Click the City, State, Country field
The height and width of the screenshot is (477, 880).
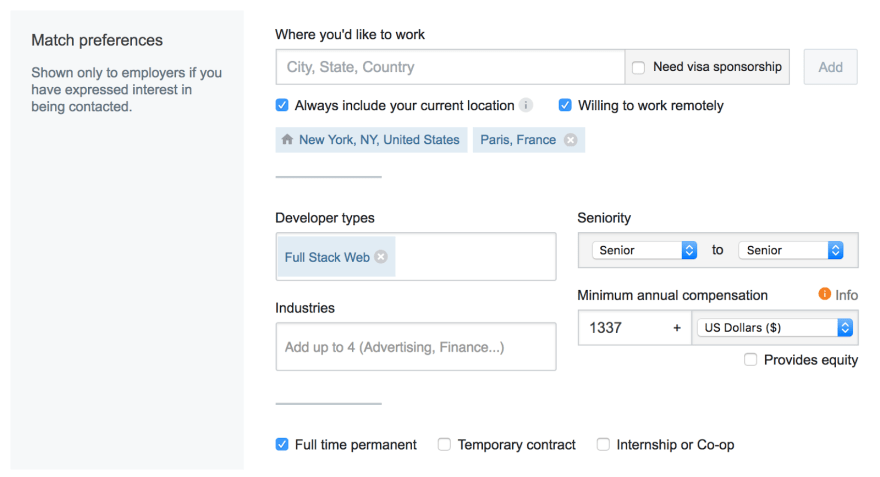450,67
